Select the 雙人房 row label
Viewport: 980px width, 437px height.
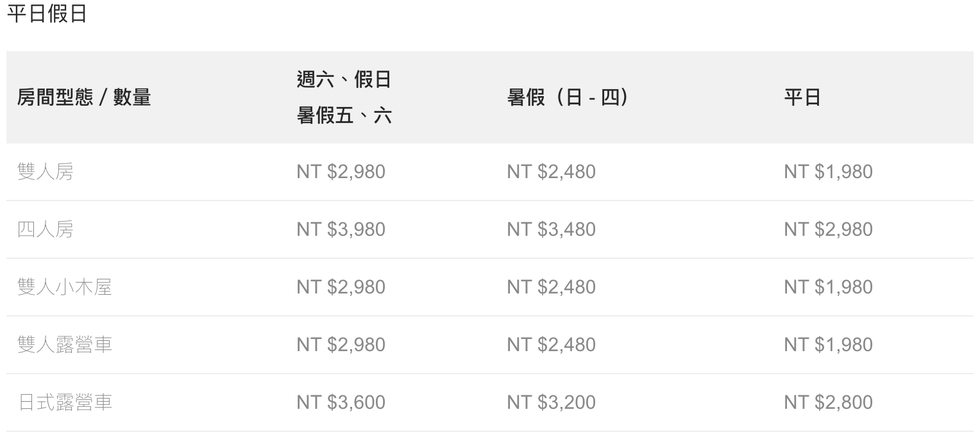click(45, 171)
